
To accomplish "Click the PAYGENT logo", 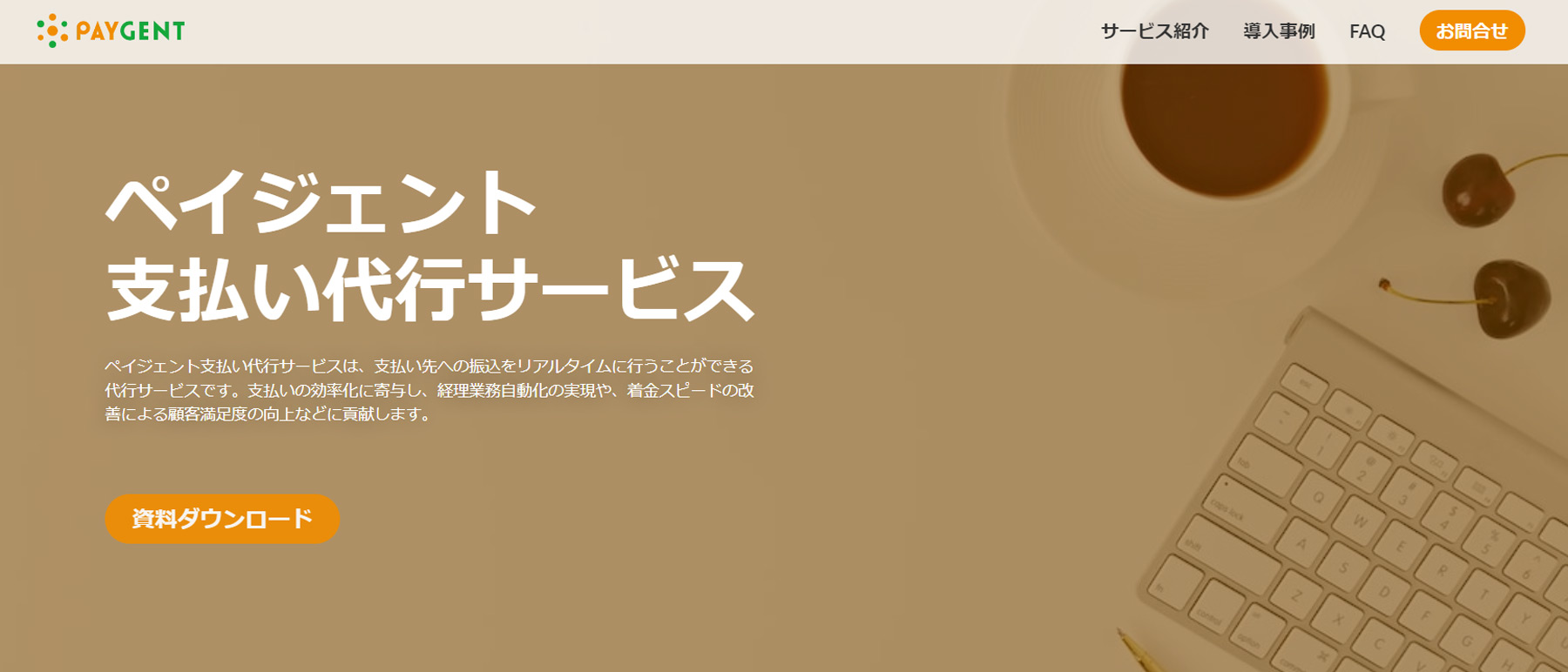I will (x=111, y=30).
